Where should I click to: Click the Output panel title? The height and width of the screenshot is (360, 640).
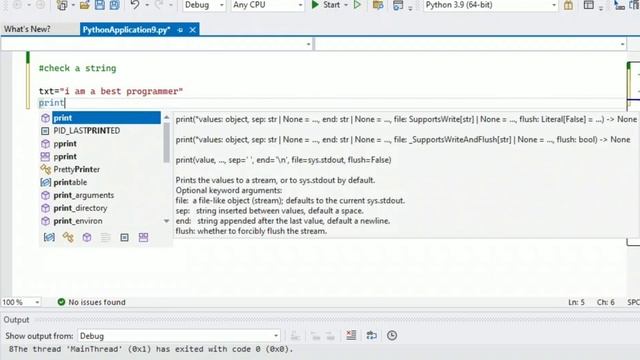[x=16, y=320]
